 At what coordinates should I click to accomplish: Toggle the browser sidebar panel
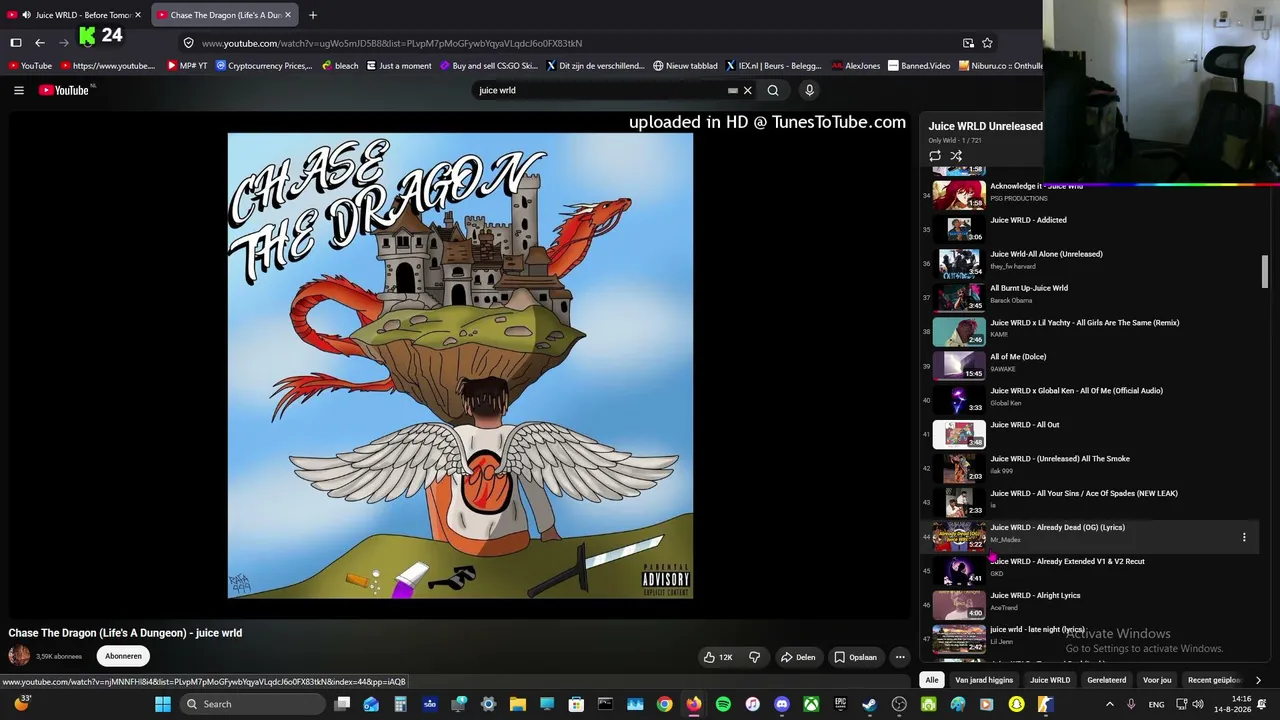[16, 43]
